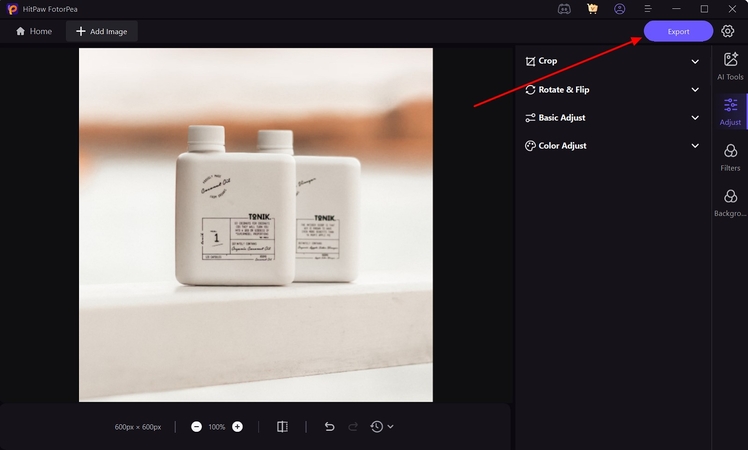Screen dimensions: 748x450
Task: Open the hamburger menu in title bar
Action: (x=648, y=9)
